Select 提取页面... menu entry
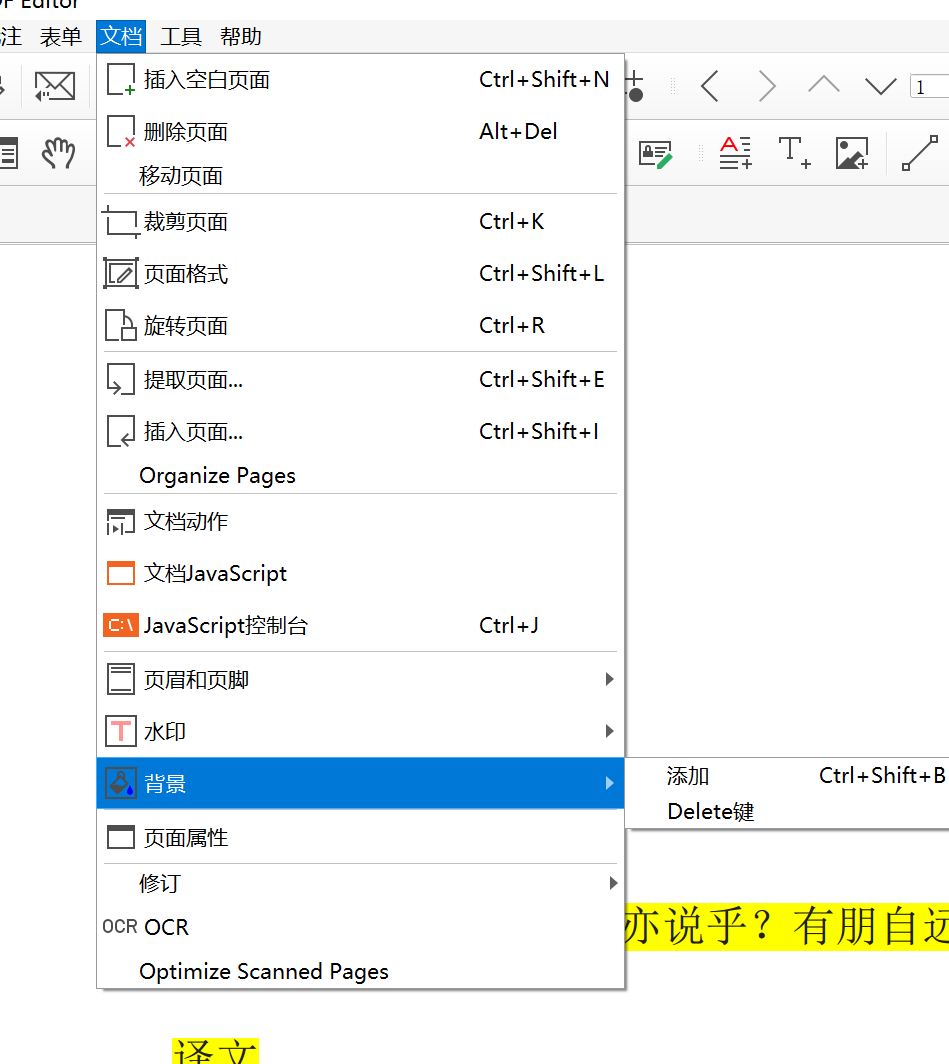Screen dimensions: 949x1064 coord(360,379)
